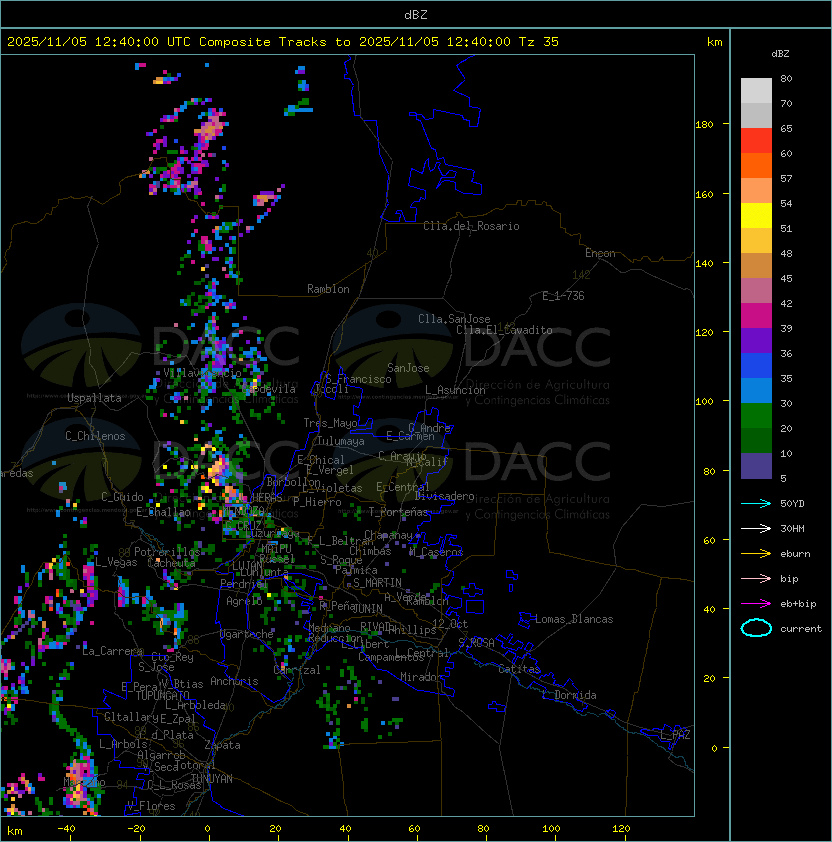The image size is (832, 842).
Task: Click the 'eb+bip' legend label
Action: tap(798, 604)
